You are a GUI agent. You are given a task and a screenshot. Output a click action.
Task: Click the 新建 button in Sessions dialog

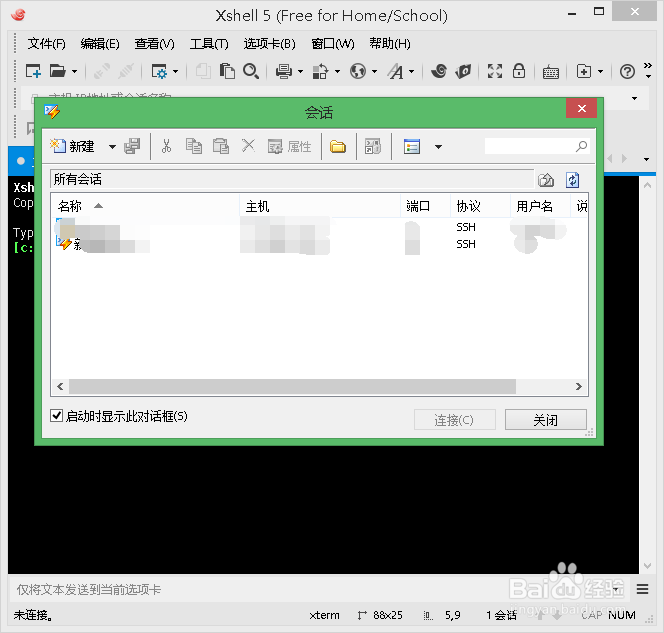73,147
